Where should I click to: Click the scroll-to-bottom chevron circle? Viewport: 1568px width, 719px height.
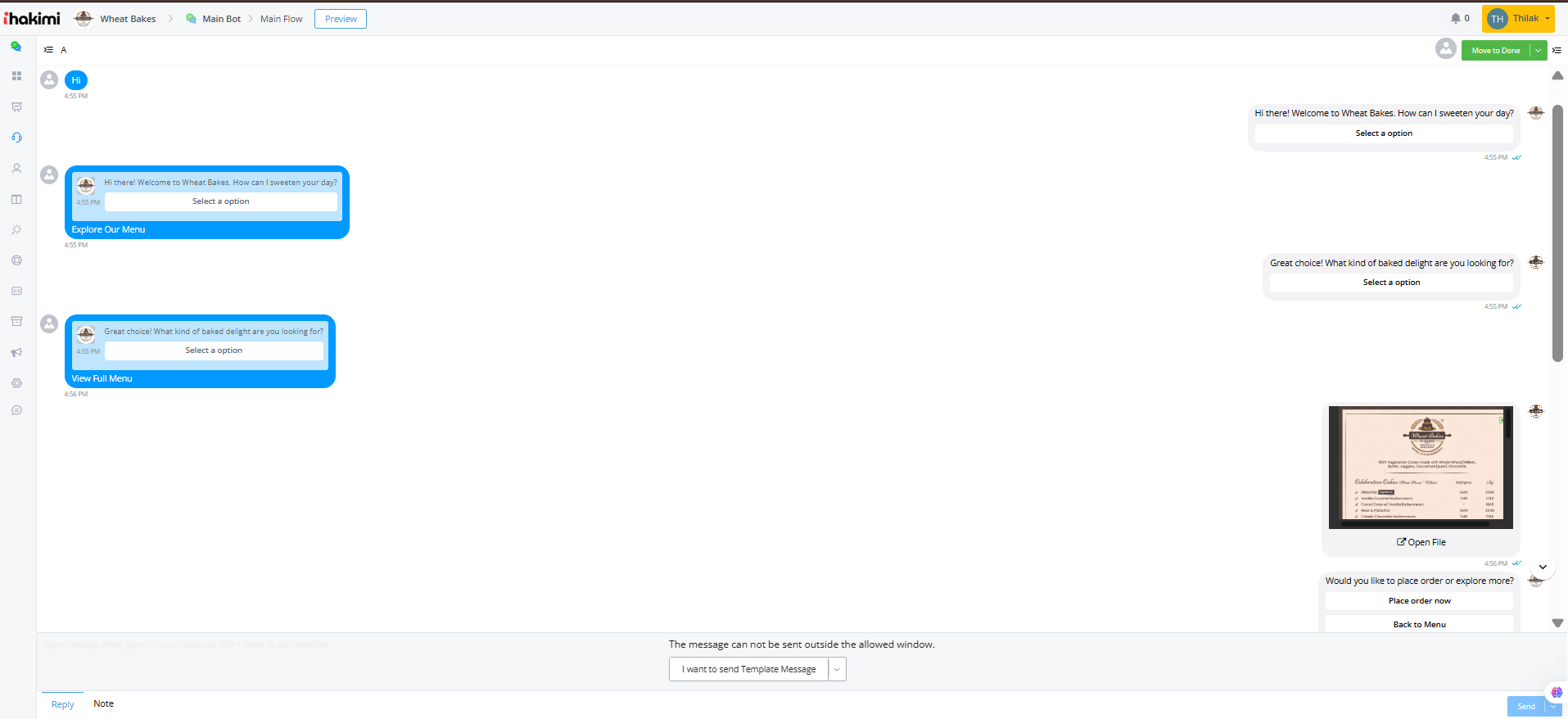[1543, 567]
